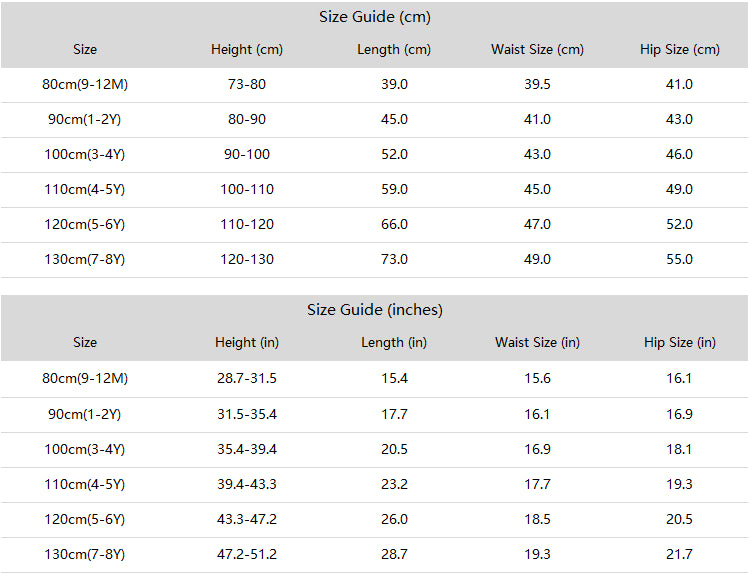Click the 39.4-43.3 height range
The image size is (751, 574).
[x=247, y=484]
